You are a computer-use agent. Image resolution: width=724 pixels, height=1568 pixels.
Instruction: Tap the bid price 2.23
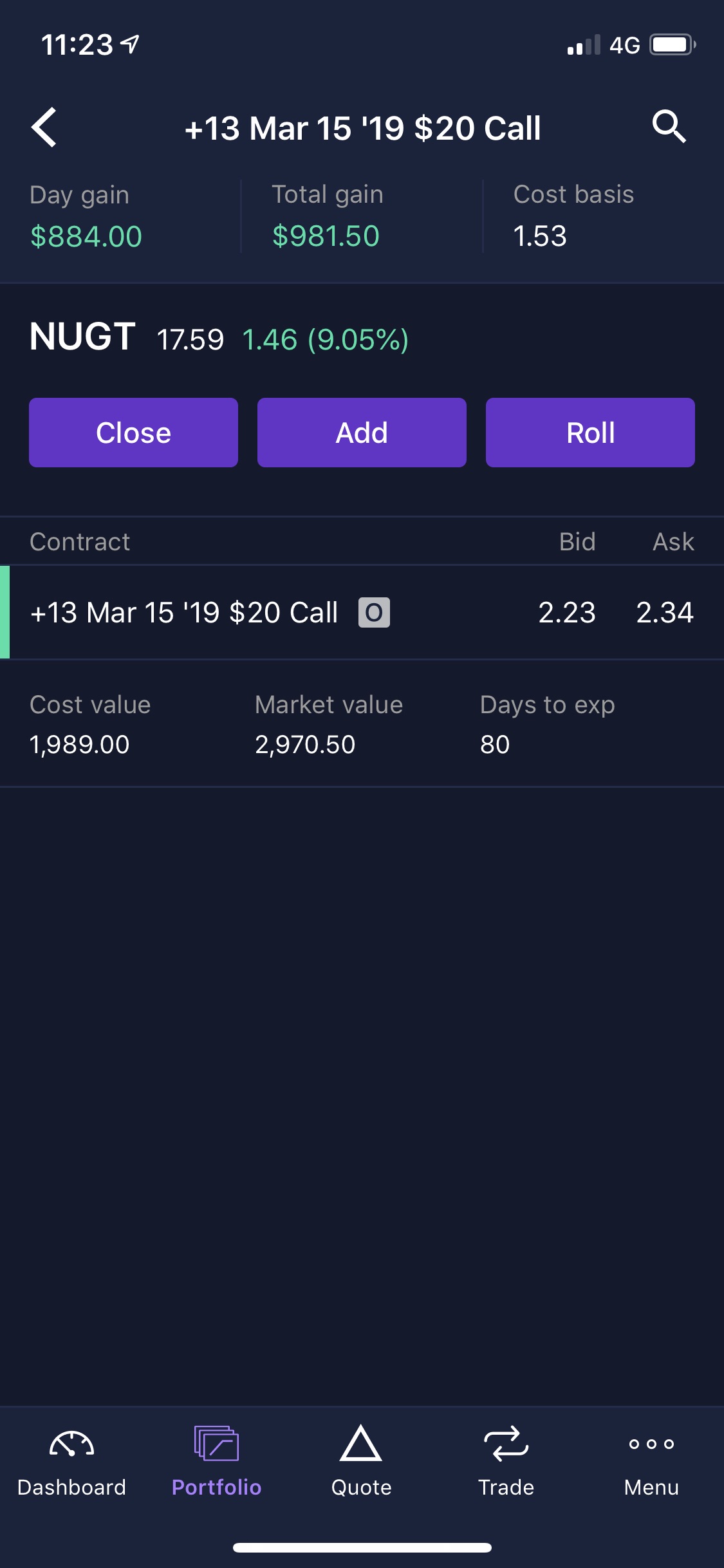566,612
